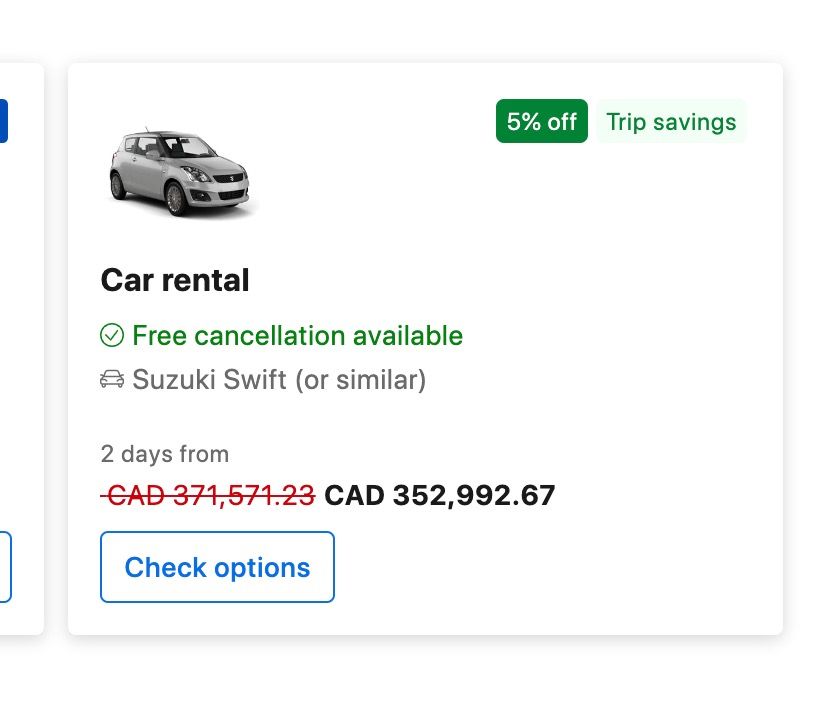Image resolution: width=818 pixels, height=712 pixels.
Task: Click the front wheel of the car image
Action: [176, 197]
